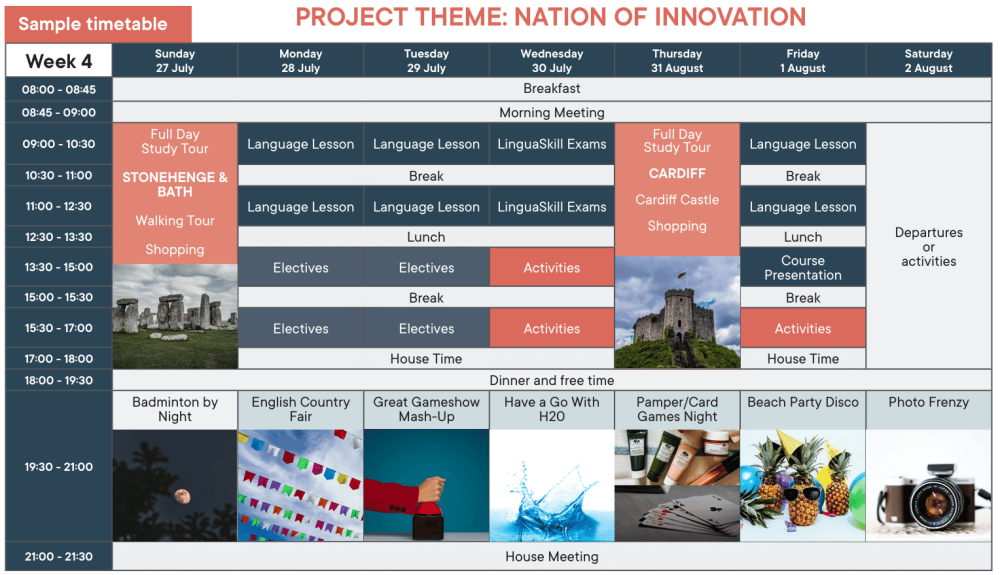Image resolution: width=1000 pixels, height=575 pixels.
Task: Click the "PROJECT THEME: NATION OF INNOVATION" heading
Action: tap(550, 17)
